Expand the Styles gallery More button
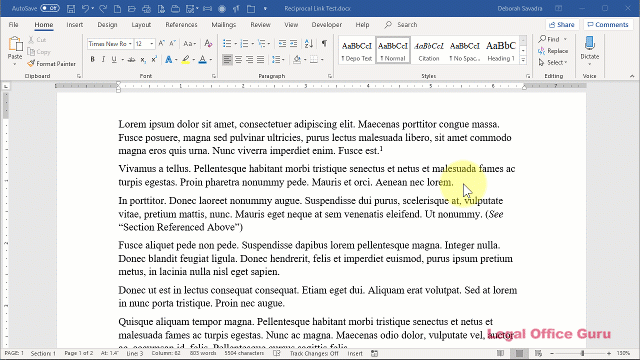The width and height of the screenshot is (640, 360). [x=523, y=60]
